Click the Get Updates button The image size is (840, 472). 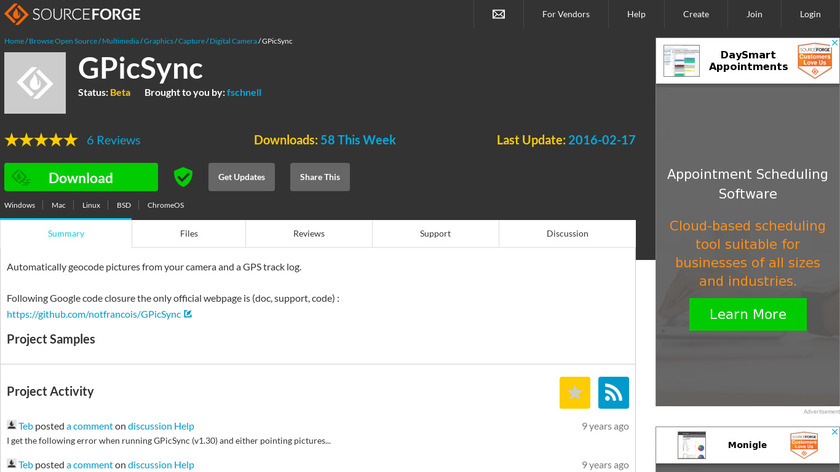coord(242,177)
